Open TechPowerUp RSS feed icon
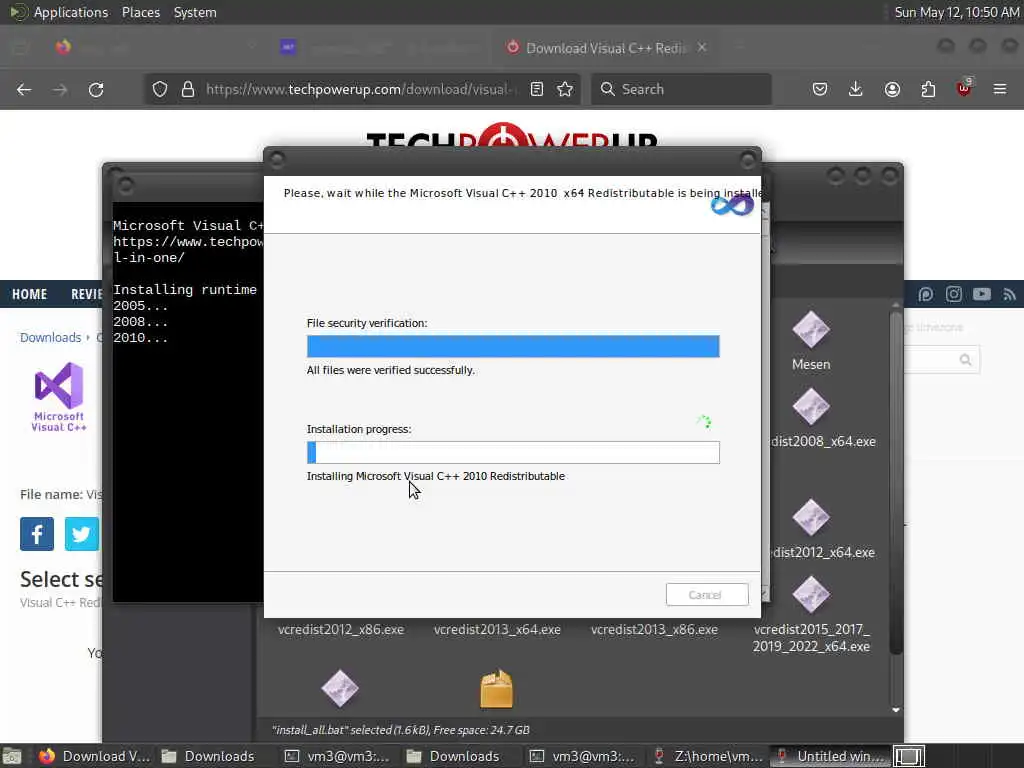Image resolution: width=1024 pixels, height=768 pixels. coord(1010,295)
